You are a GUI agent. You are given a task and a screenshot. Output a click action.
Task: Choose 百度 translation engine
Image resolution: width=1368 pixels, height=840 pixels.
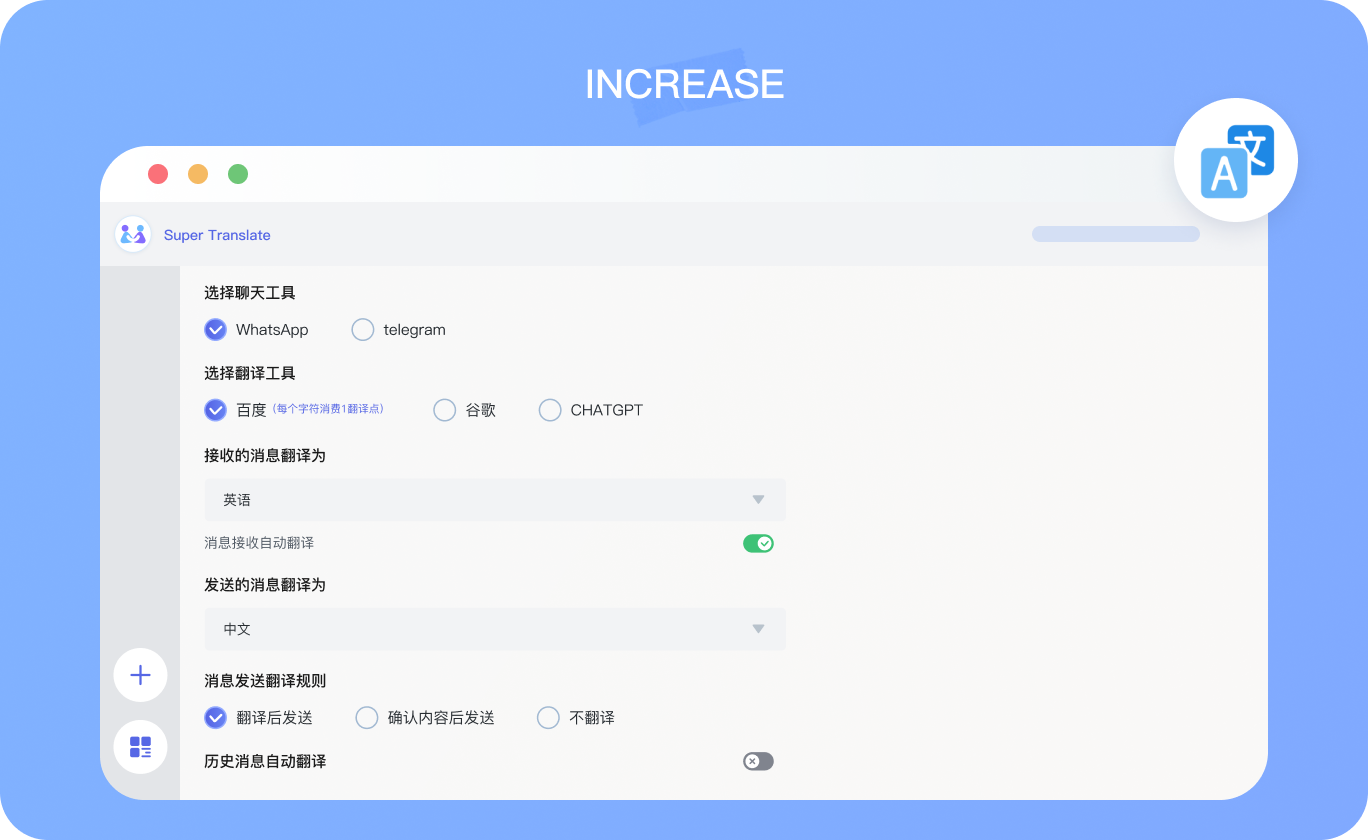click(215, 410)
